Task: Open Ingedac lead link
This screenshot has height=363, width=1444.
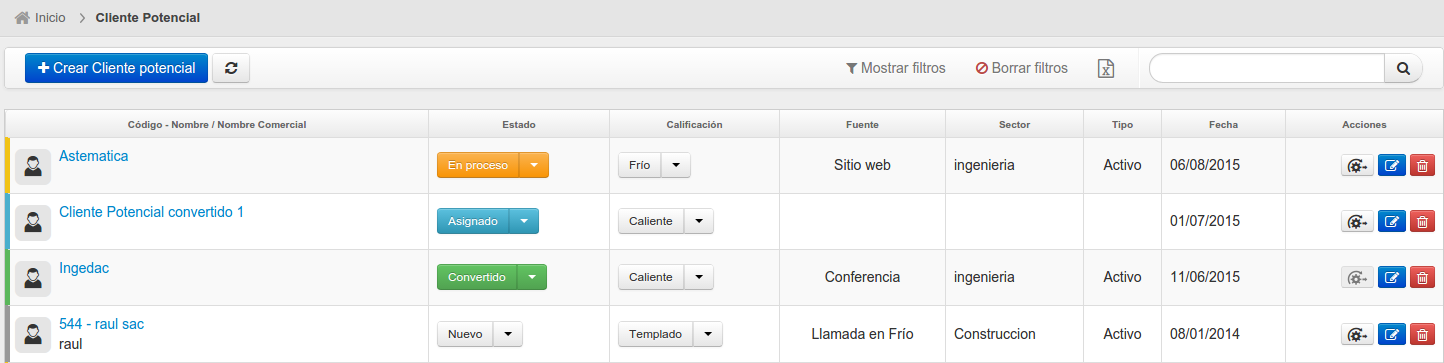Action: coord(84,268)
